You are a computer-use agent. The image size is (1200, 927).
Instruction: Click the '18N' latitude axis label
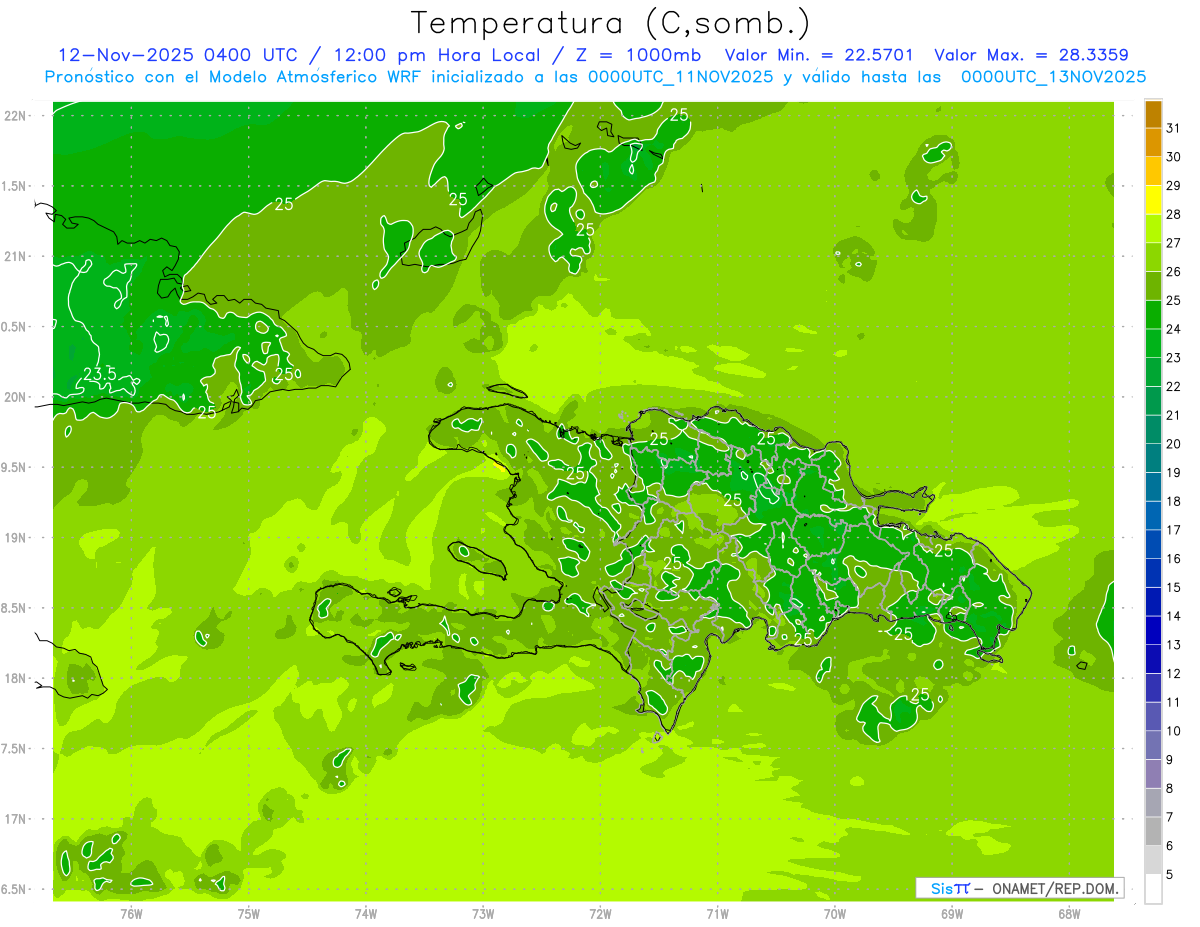(x=16, y=679)
